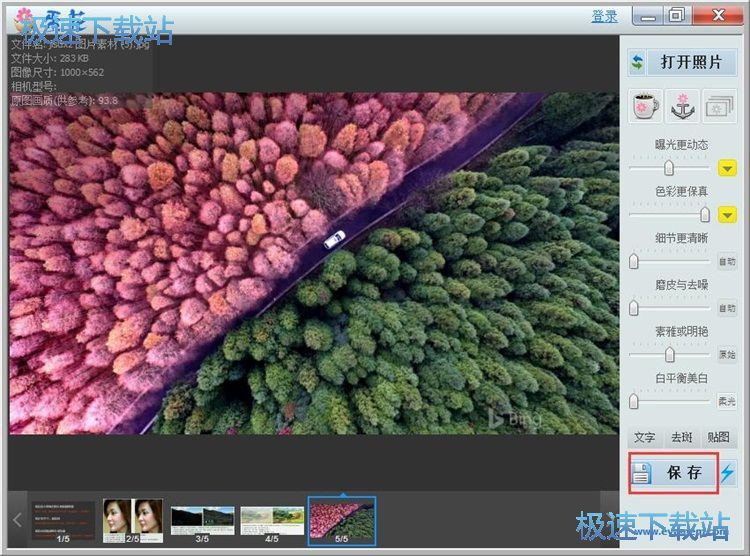Viewport: 750px width, 556px height.
Task: Click the 登录 login link
Action: (x=604, y=16)
